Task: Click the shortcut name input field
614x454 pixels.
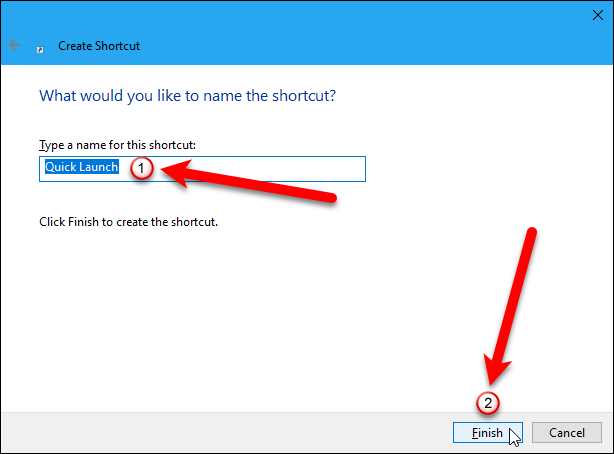Action: click(202, 169)
